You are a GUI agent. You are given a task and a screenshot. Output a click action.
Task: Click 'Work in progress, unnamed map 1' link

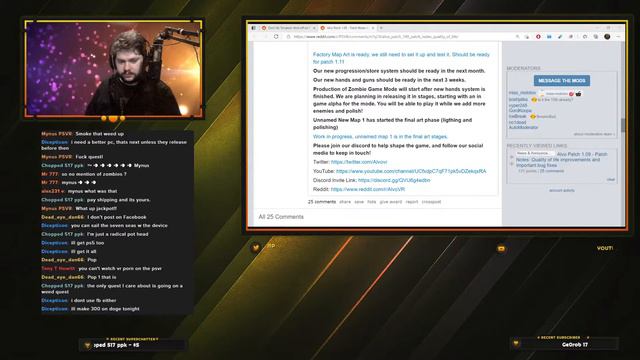pos(380,137)
